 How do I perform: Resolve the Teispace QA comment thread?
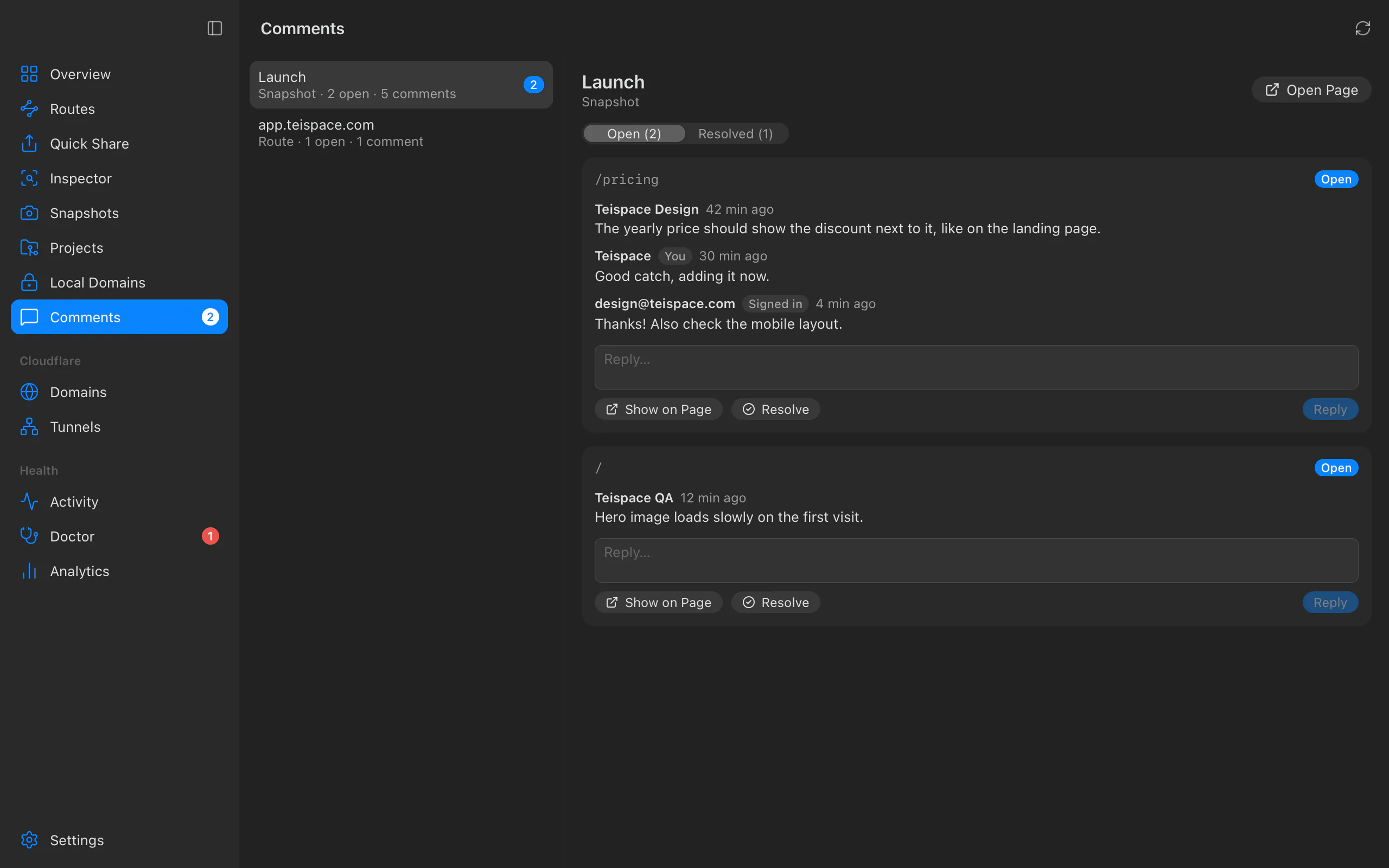pos(775,602)
